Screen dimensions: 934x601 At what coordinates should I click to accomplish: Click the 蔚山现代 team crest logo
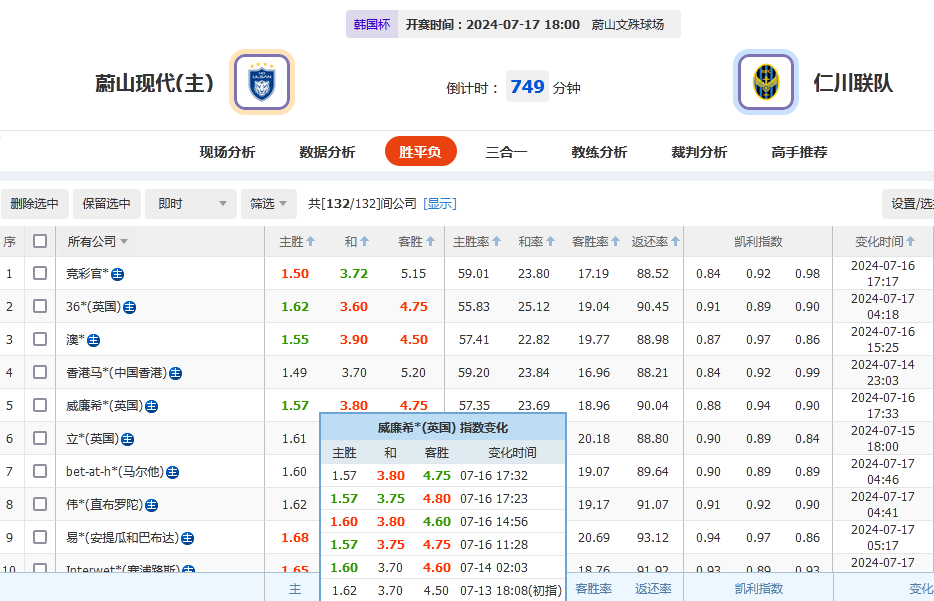(x=260, y=82)
